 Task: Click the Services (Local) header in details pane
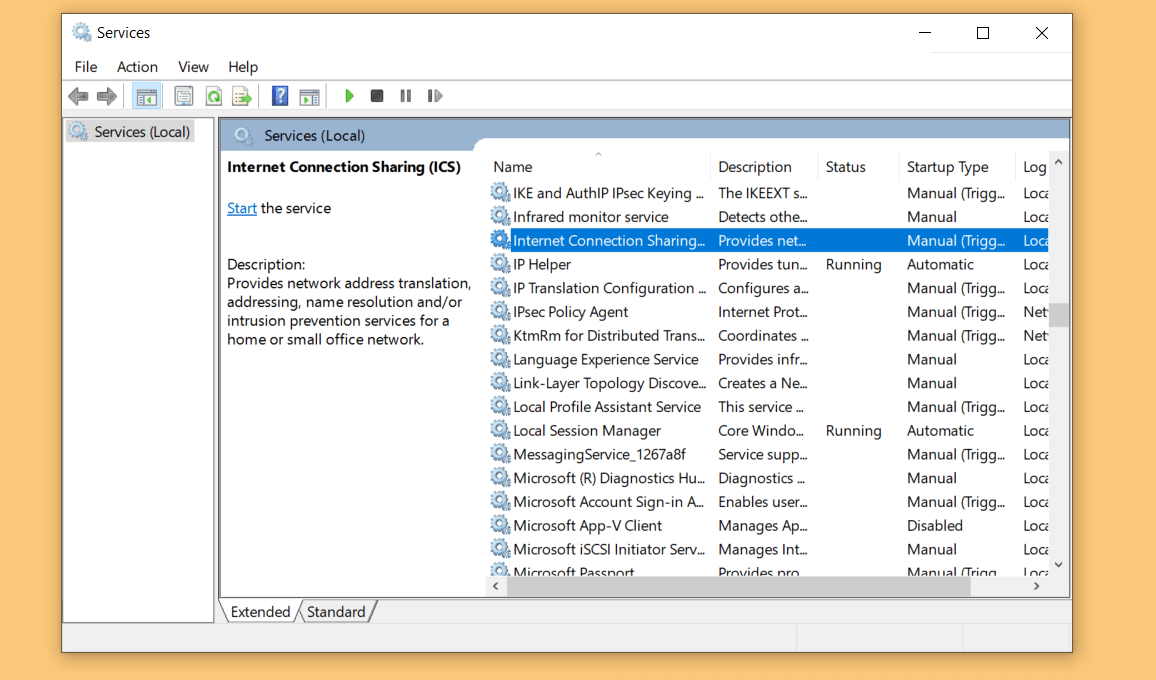pos(314,136)
